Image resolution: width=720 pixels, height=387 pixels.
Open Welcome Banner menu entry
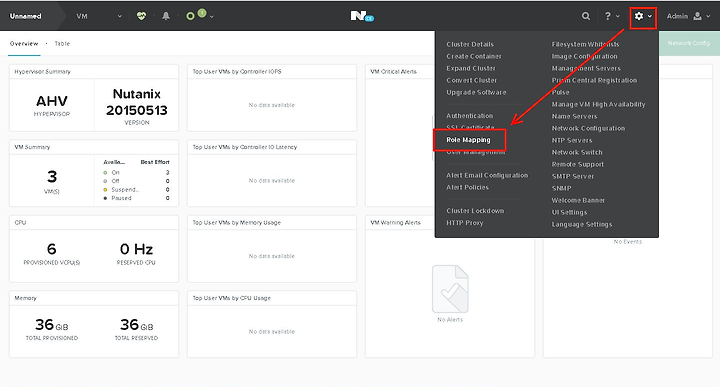(x=578, y=200)
